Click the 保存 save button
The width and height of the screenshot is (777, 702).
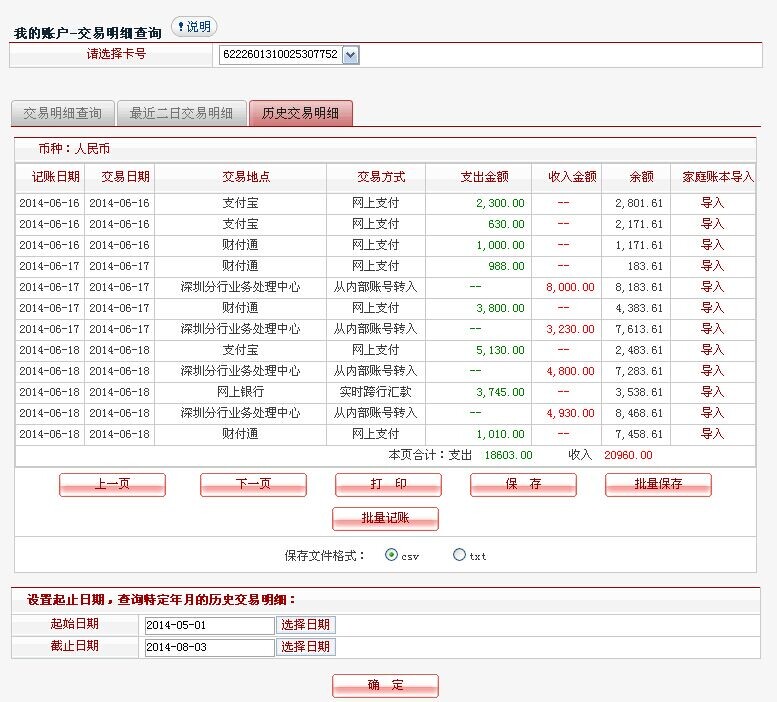(523, 484)
